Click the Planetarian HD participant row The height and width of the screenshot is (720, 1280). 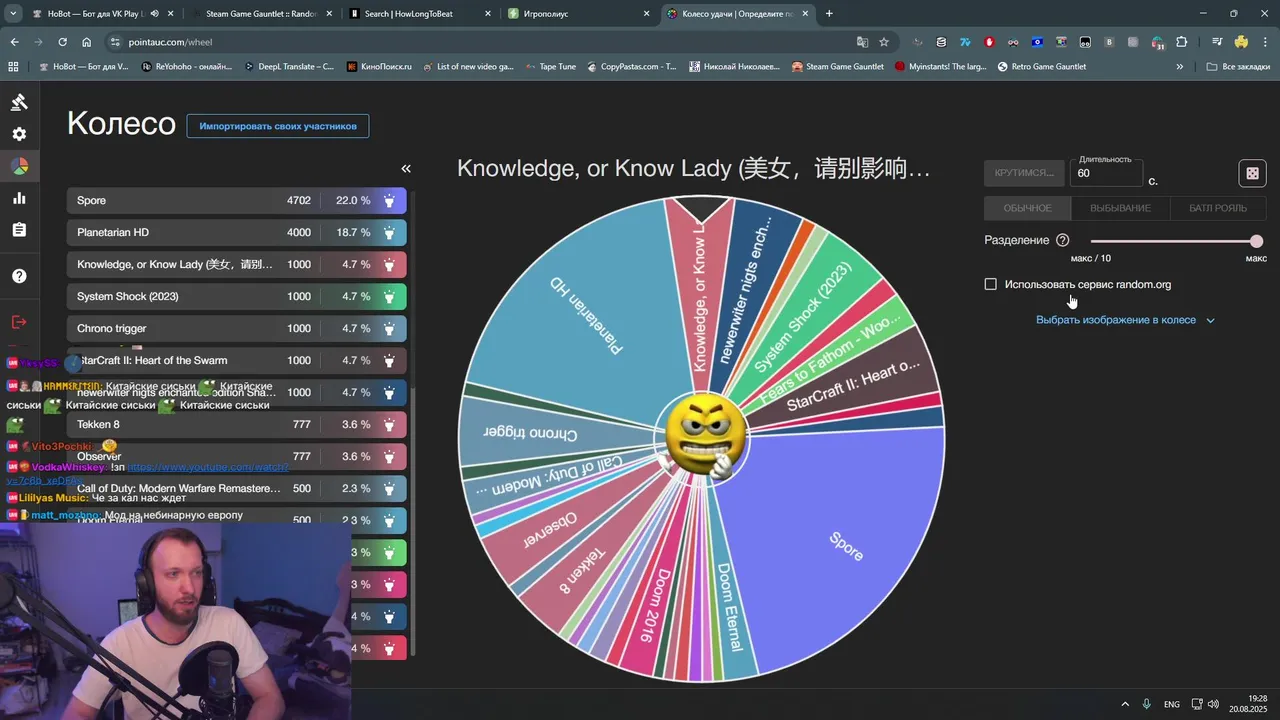237,232
